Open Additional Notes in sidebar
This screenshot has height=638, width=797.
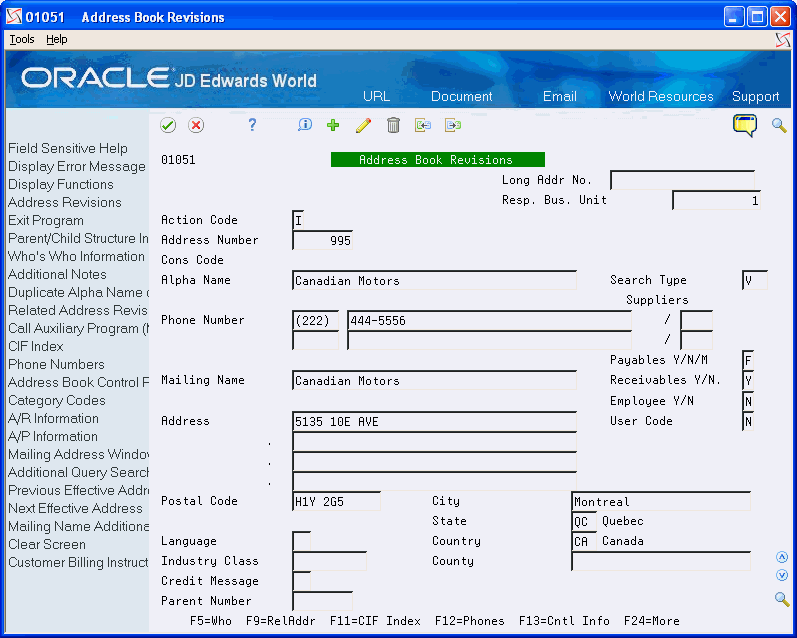point(57,275)
